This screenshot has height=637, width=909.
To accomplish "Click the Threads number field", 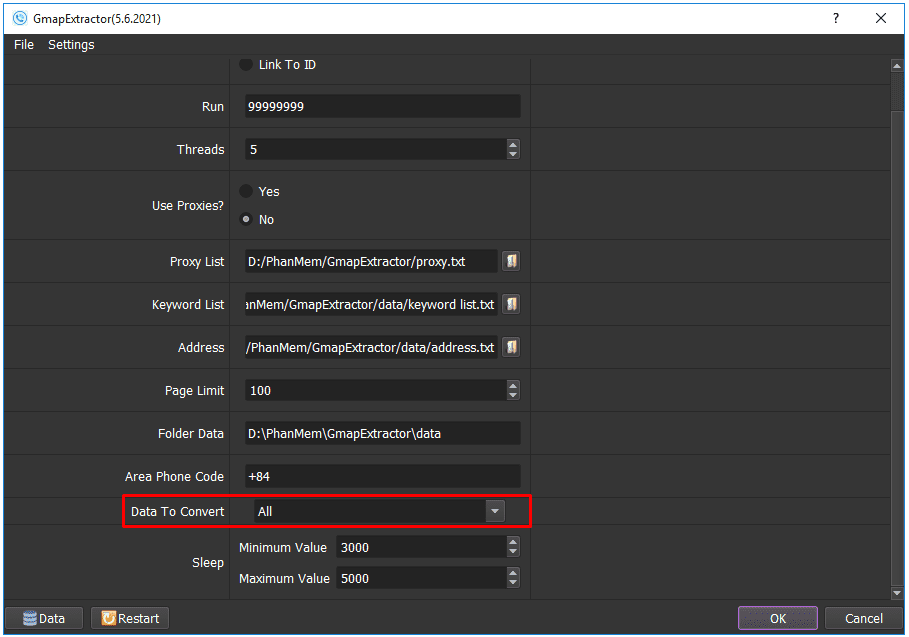I will (376, 150).
